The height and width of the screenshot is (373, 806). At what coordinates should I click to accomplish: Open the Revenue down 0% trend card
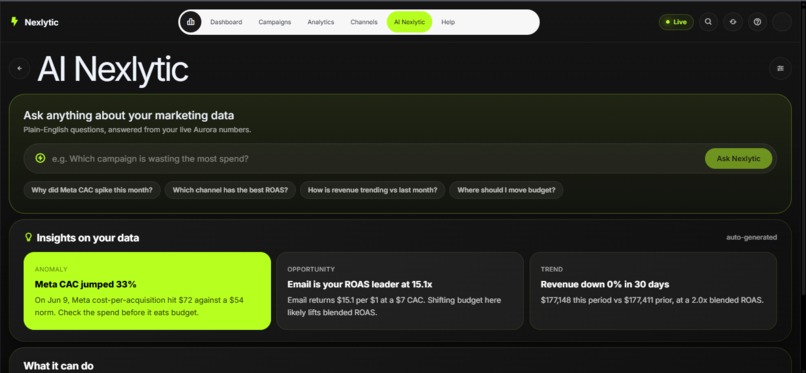(x=653, y=291)
